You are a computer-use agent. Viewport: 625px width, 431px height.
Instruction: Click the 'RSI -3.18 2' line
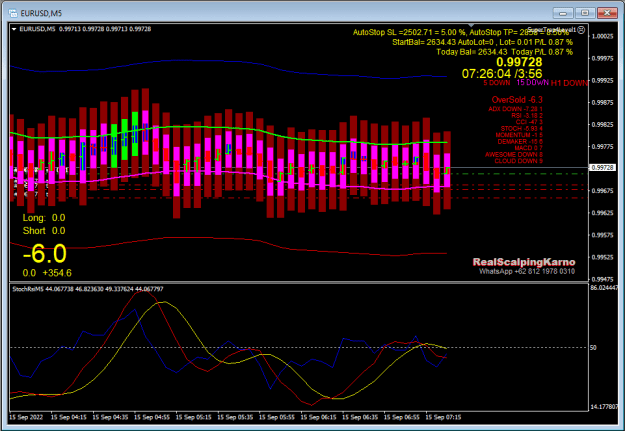[527, 116]
